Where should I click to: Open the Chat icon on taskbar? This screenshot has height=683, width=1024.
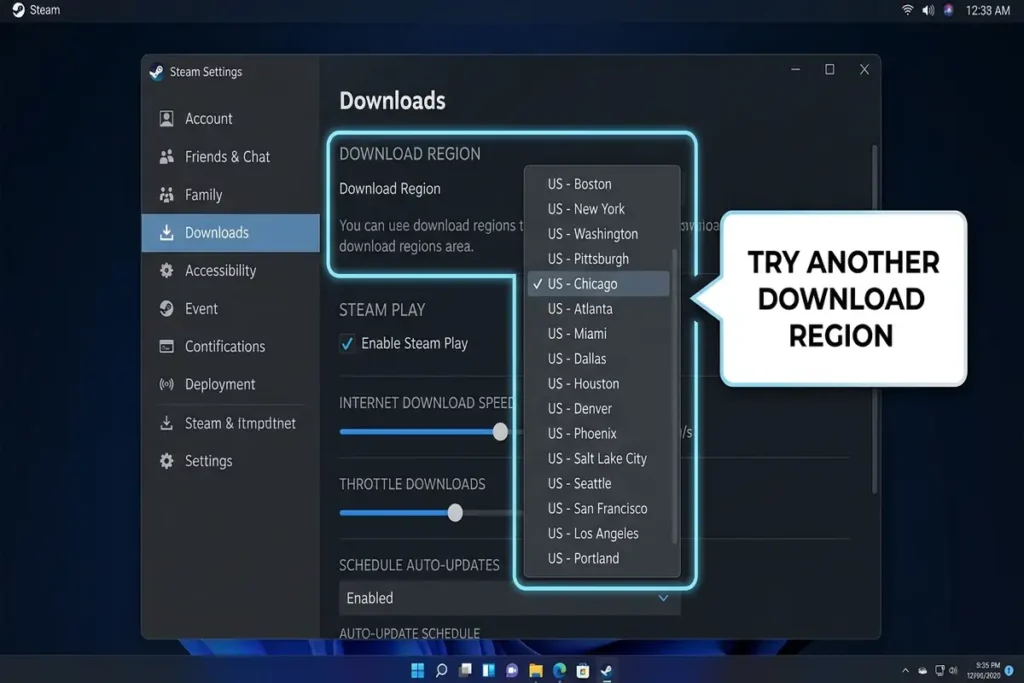[512, 671]
